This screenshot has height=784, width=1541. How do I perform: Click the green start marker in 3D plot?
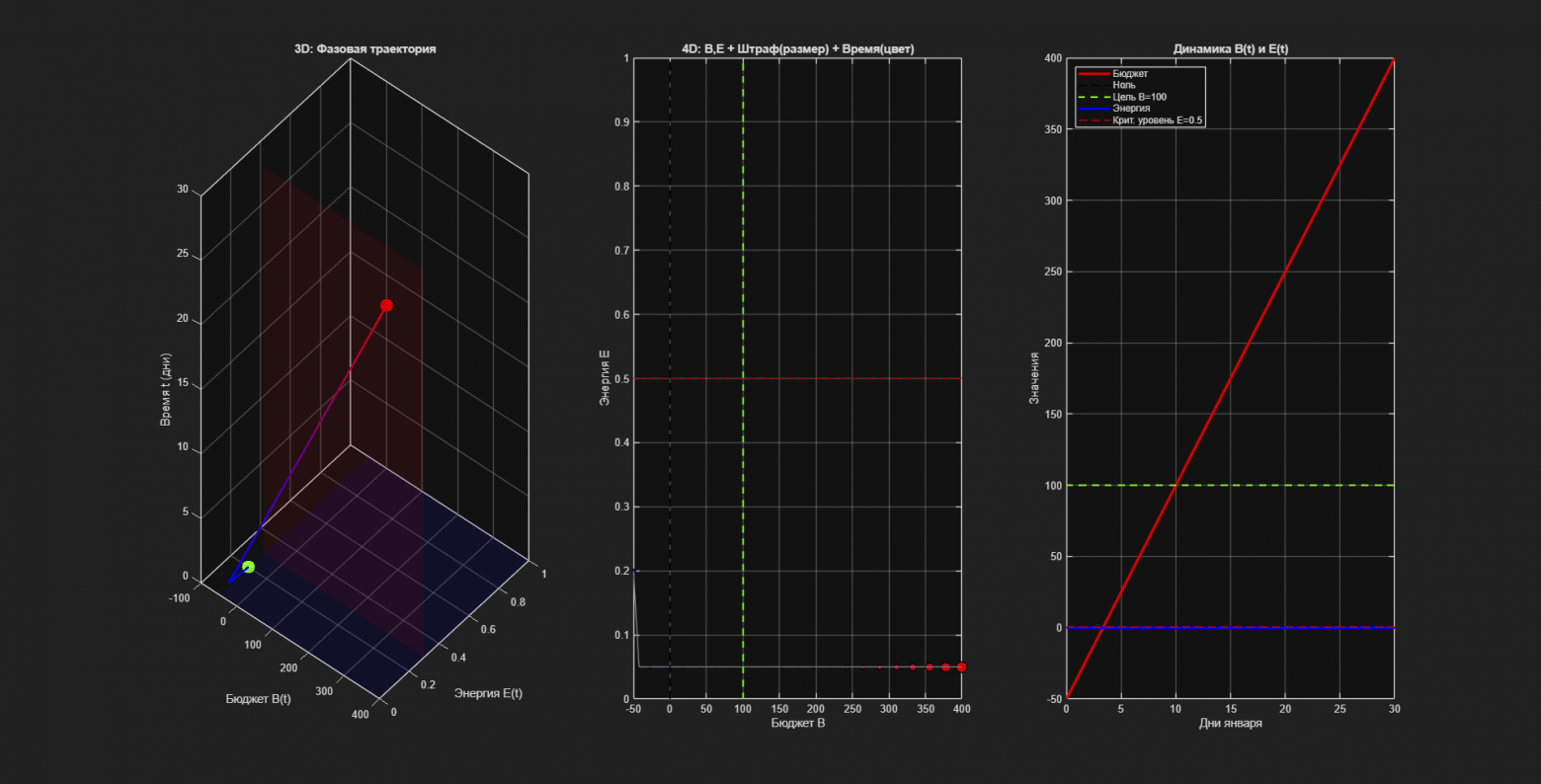point(249,567)
